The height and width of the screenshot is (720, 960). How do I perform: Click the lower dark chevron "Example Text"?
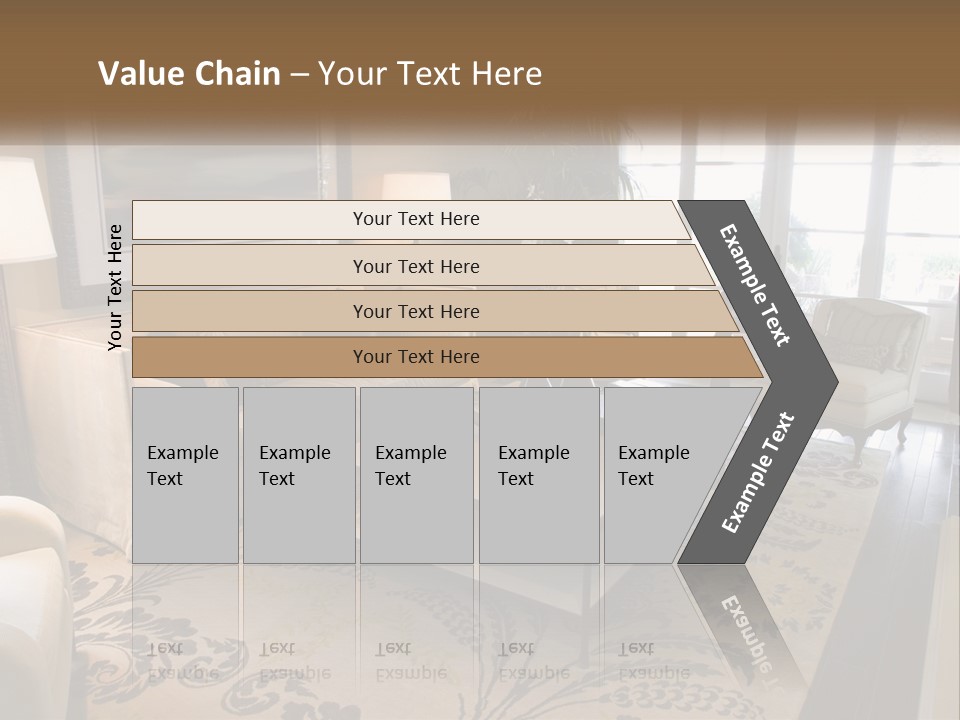757,472
